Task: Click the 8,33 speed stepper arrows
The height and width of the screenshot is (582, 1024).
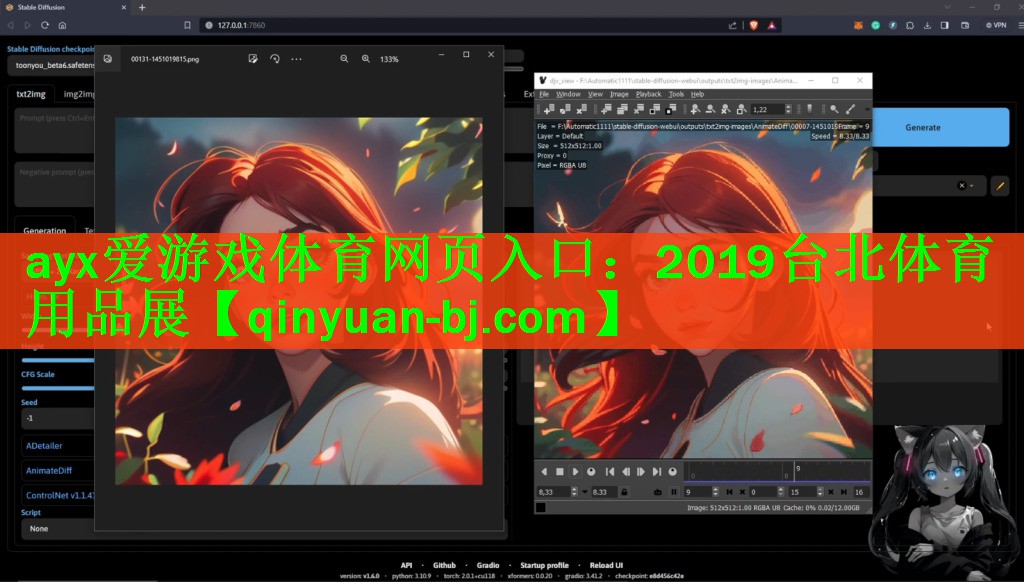Action: point(574,492)
